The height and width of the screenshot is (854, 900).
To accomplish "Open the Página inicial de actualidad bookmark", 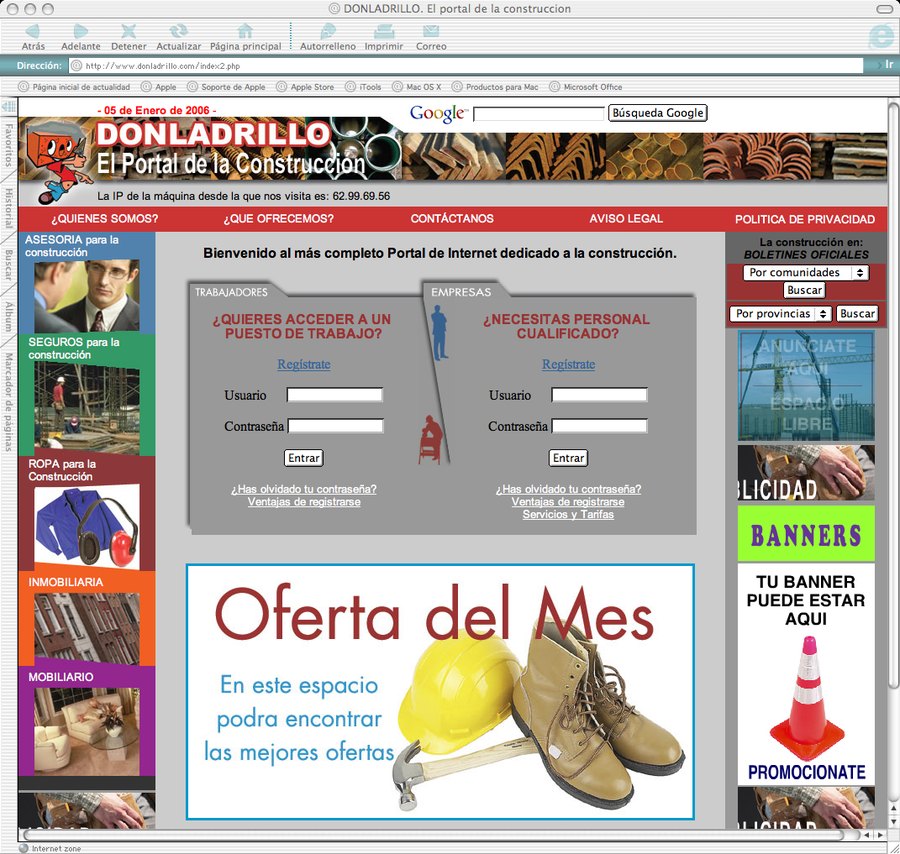I will click(x=75, y=87).
